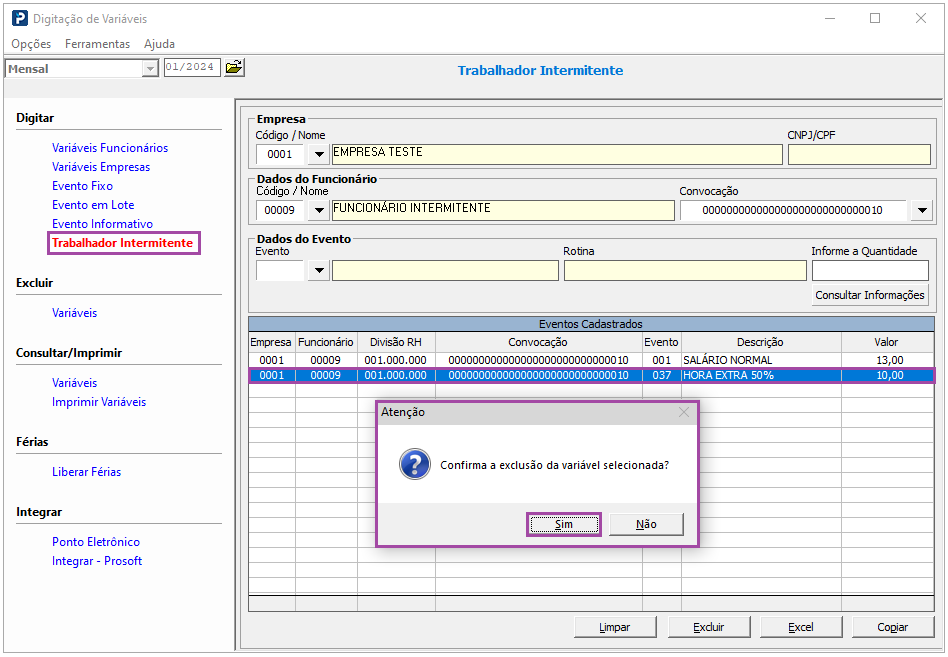Click the Funcionário código field 00009
Screen dimensions: 948x657
[x=280, y=210]
